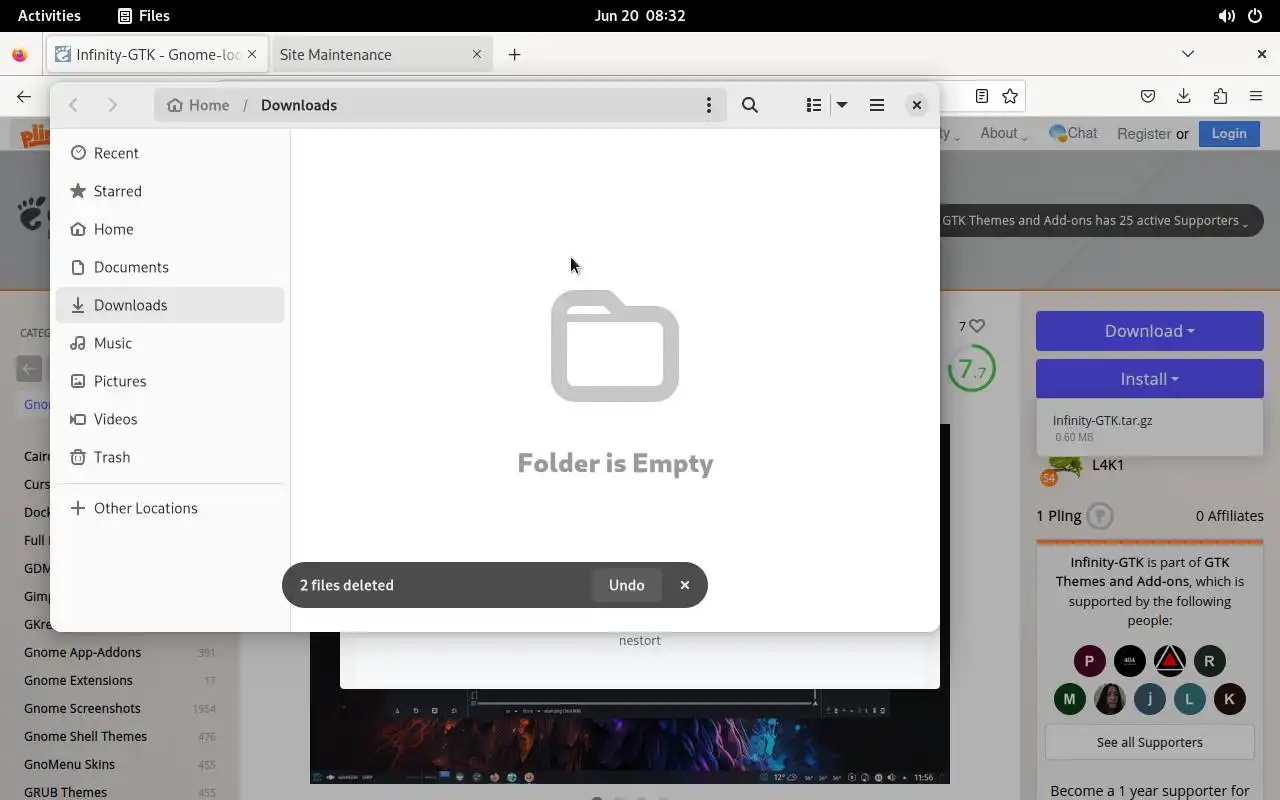Open the Files hamburger main menu
This screenshot has height=800, width=1280.
877,105
